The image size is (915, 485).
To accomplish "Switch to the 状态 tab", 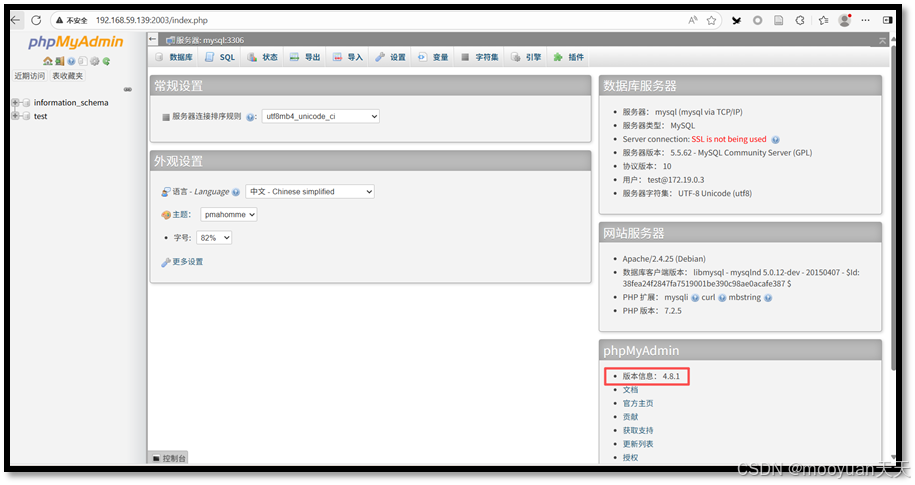I will pos(263,57).
